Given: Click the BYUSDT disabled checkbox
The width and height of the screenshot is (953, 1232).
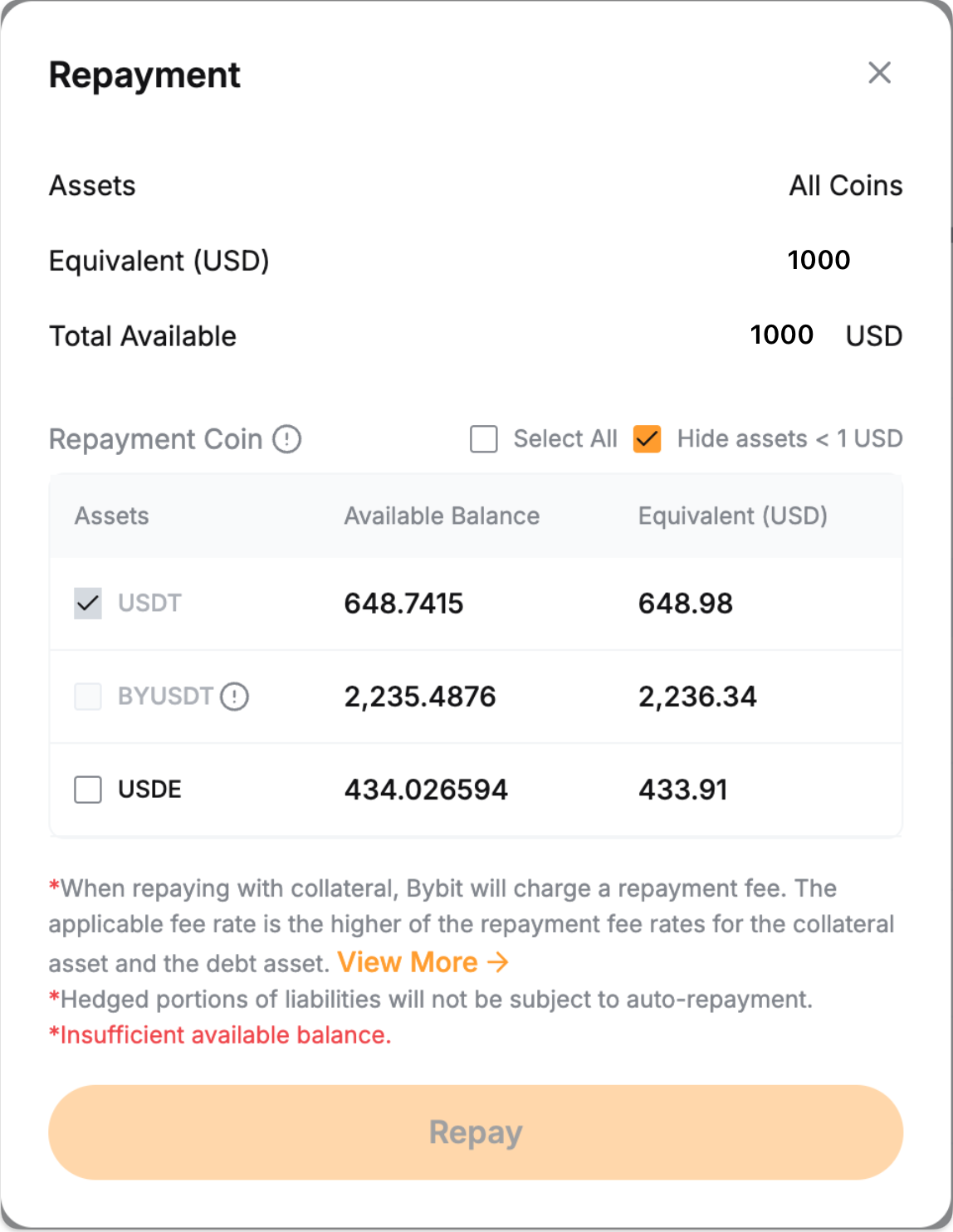Looking at the screenshot, I should coord(88,697).
